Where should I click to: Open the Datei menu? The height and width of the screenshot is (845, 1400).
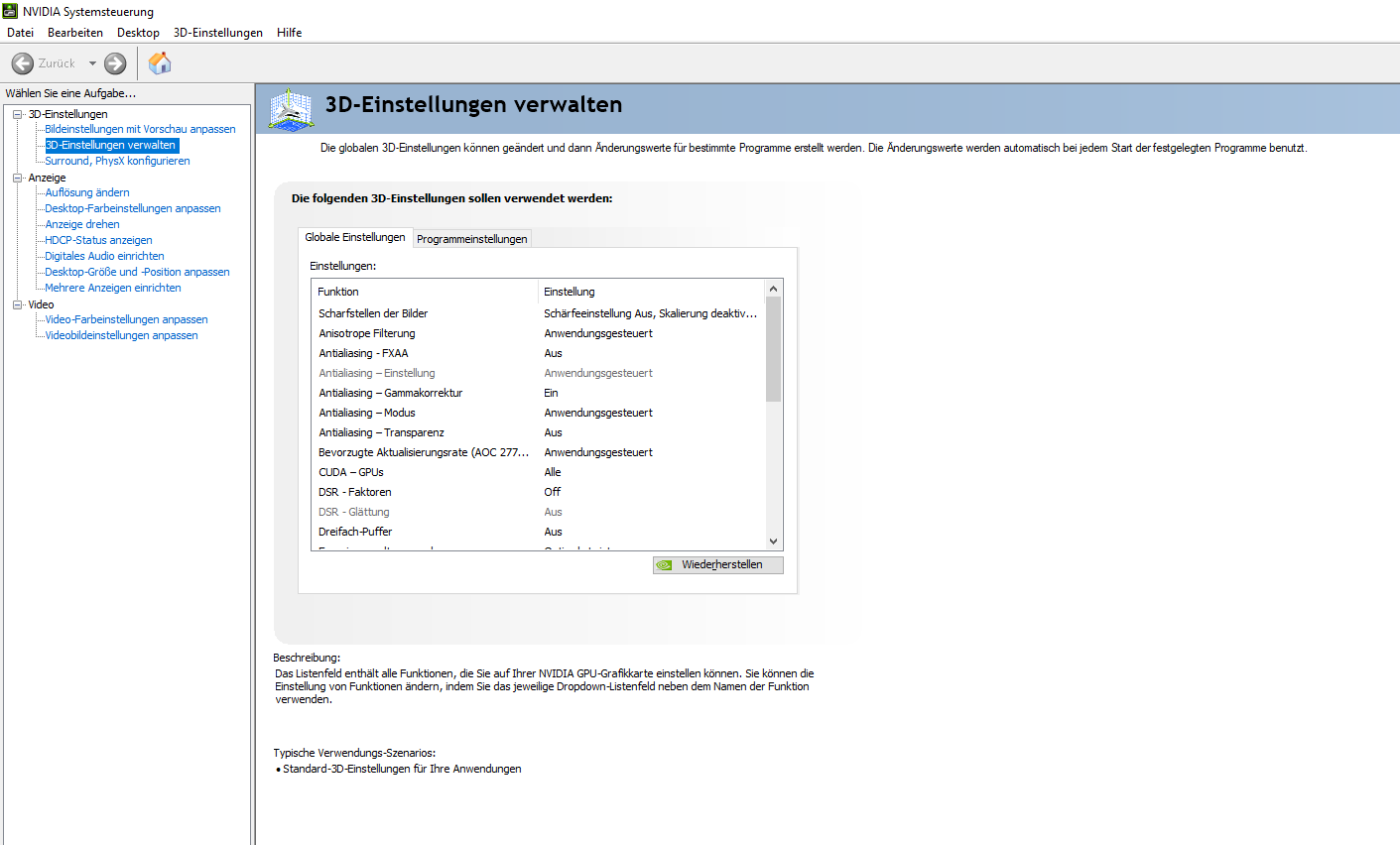(20, 33)
